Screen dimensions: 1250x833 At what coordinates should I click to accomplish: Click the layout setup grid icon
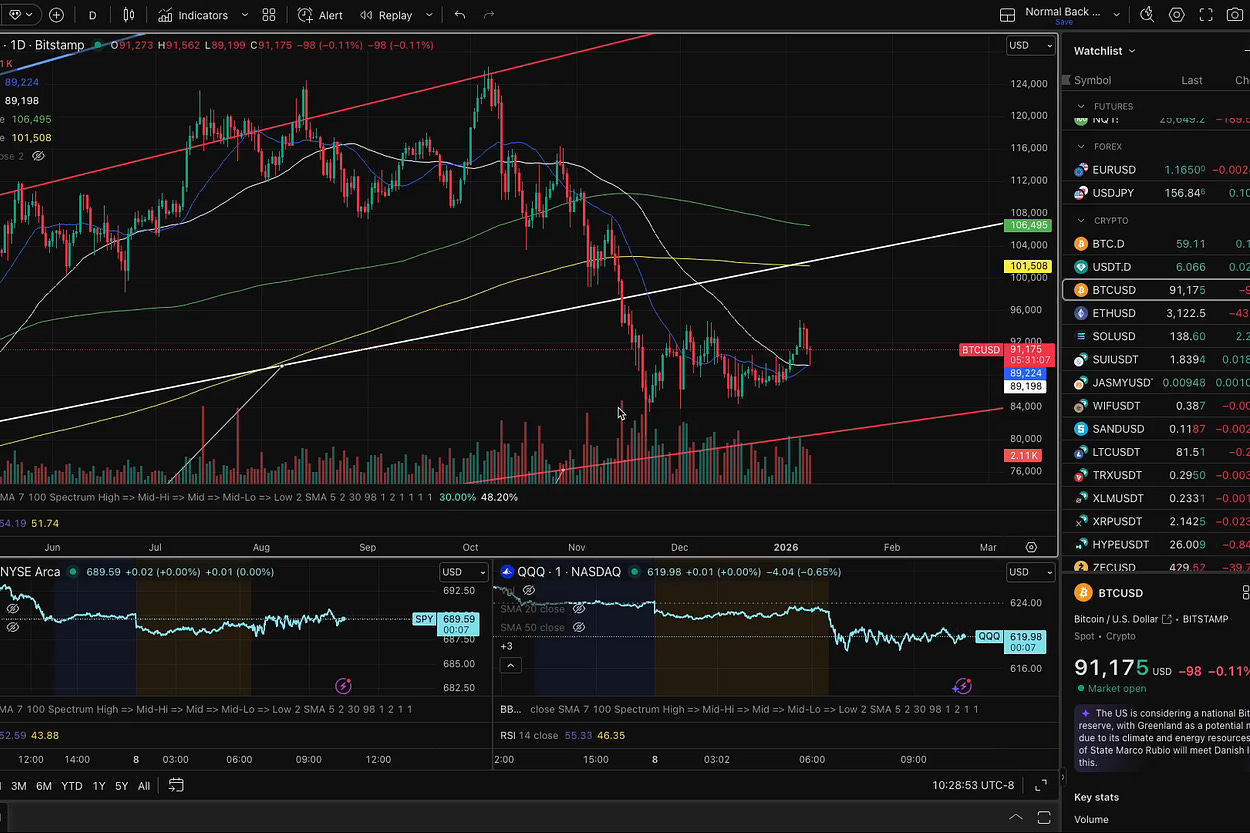coord(1008,15)
